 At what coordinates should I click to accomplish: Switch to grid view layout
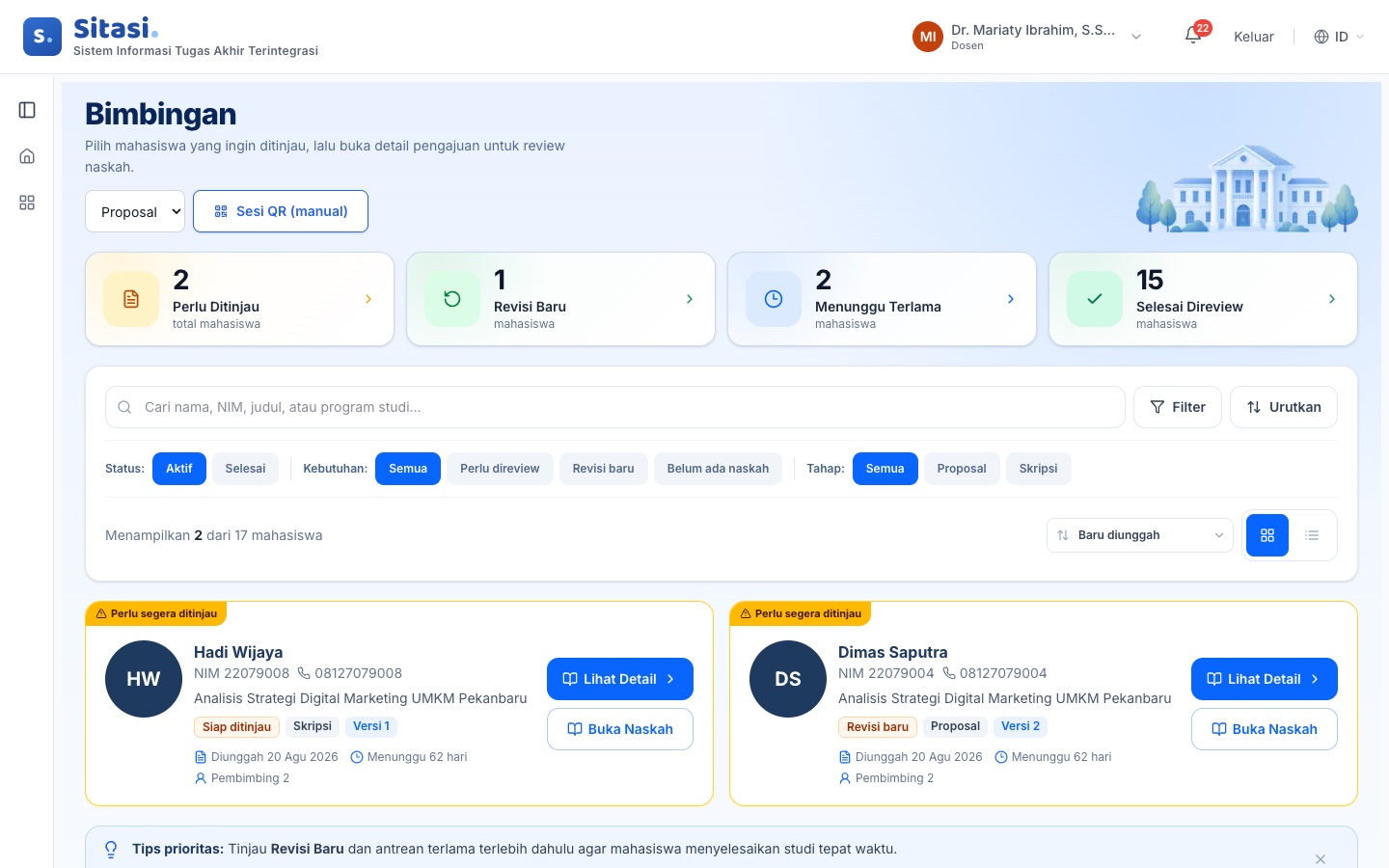[x=1267, y=535]
